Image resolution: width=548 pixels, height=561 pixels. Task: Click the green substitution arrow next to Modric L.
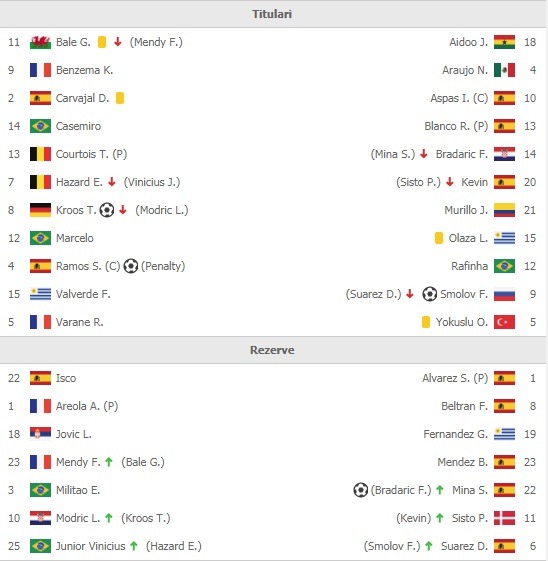(x=109, y=518)
